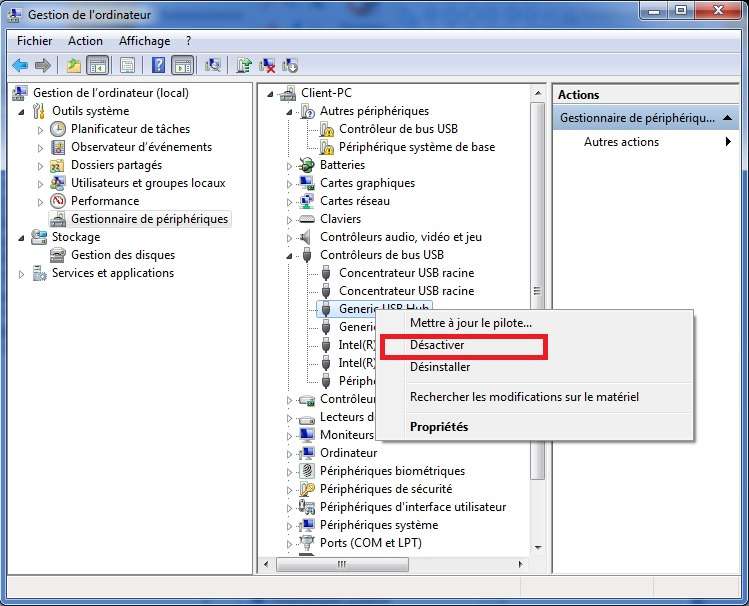Toggle the Action pane toolbar icon
This screenshot has width=749, height=606.
pyautogui.click(x=183, y=65)
